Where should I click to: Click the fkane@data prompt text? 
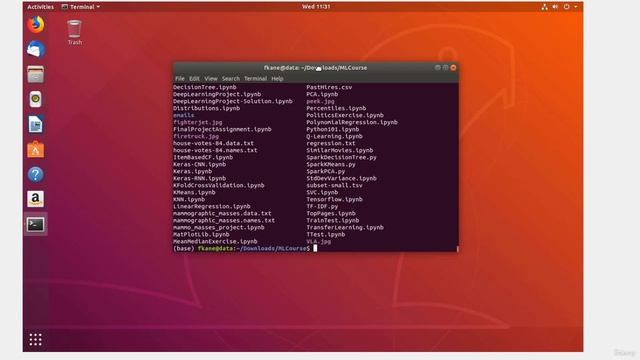(x=216, y=248)
